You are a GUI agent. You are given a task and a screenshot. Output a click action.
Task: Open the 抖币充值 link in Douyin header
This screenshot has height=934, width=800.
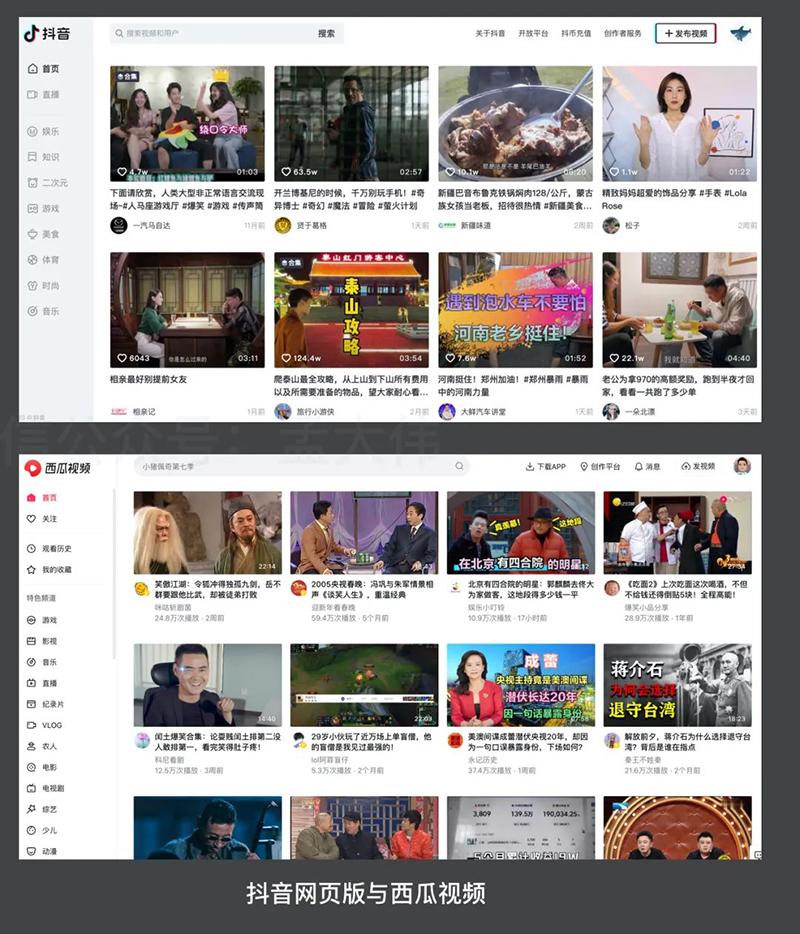[576, 34]
